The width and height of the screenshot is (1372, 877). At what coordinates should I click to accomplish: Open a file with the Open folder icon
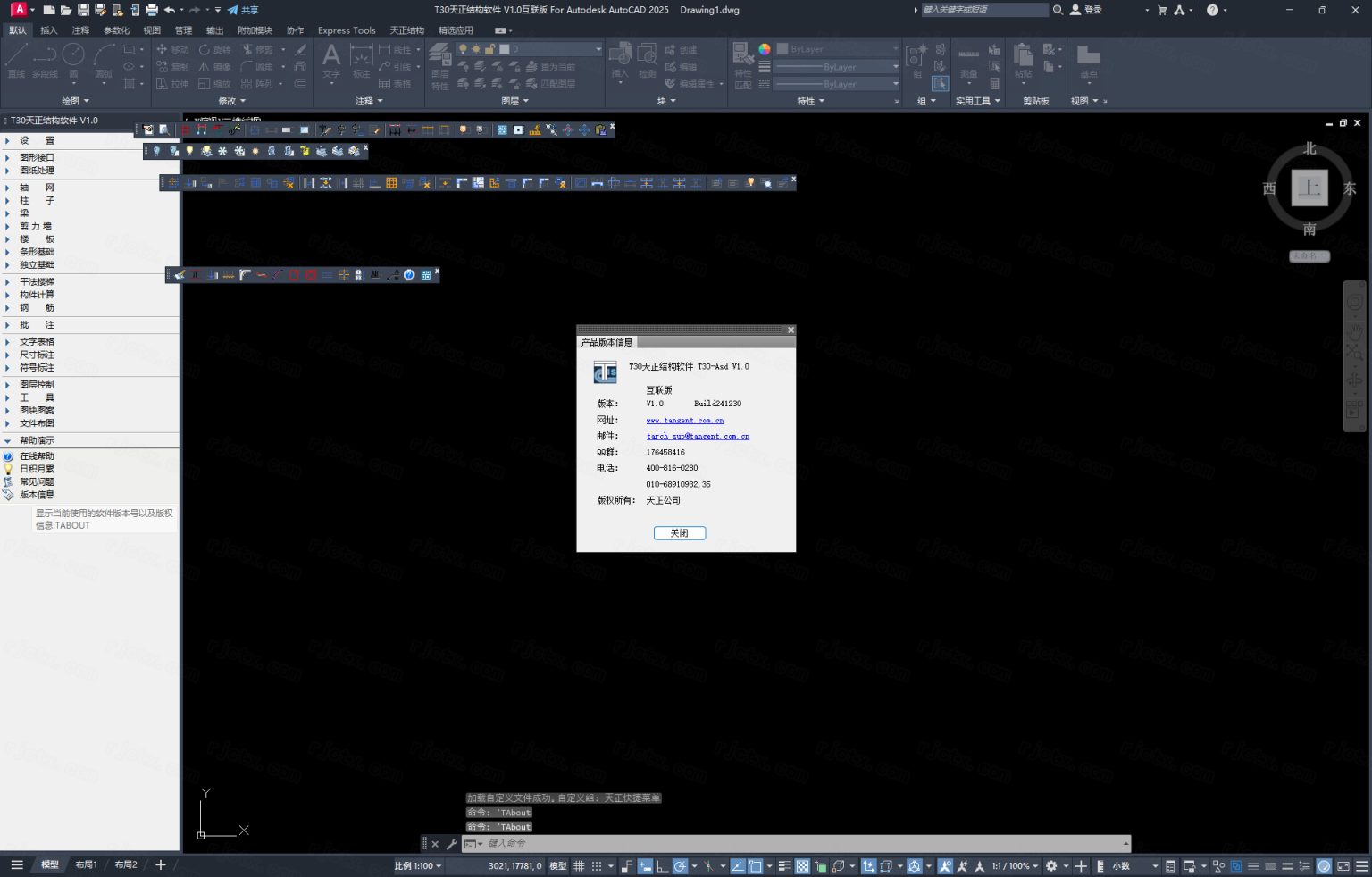coord(66,10)
